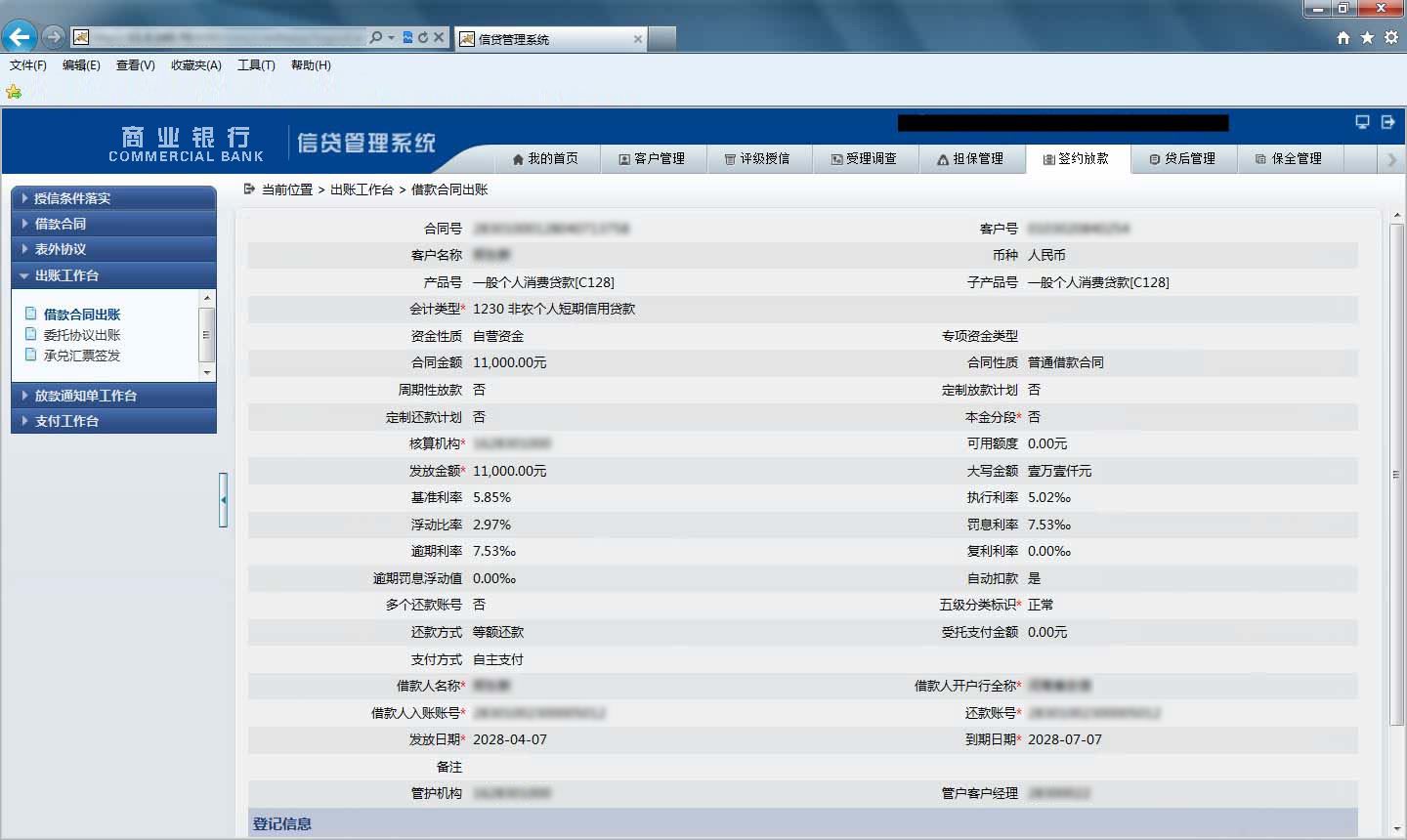Click the address bar search magnifier icon
Image resolution: width=1407 pixels, height=840 pixels.
point(376,37)
